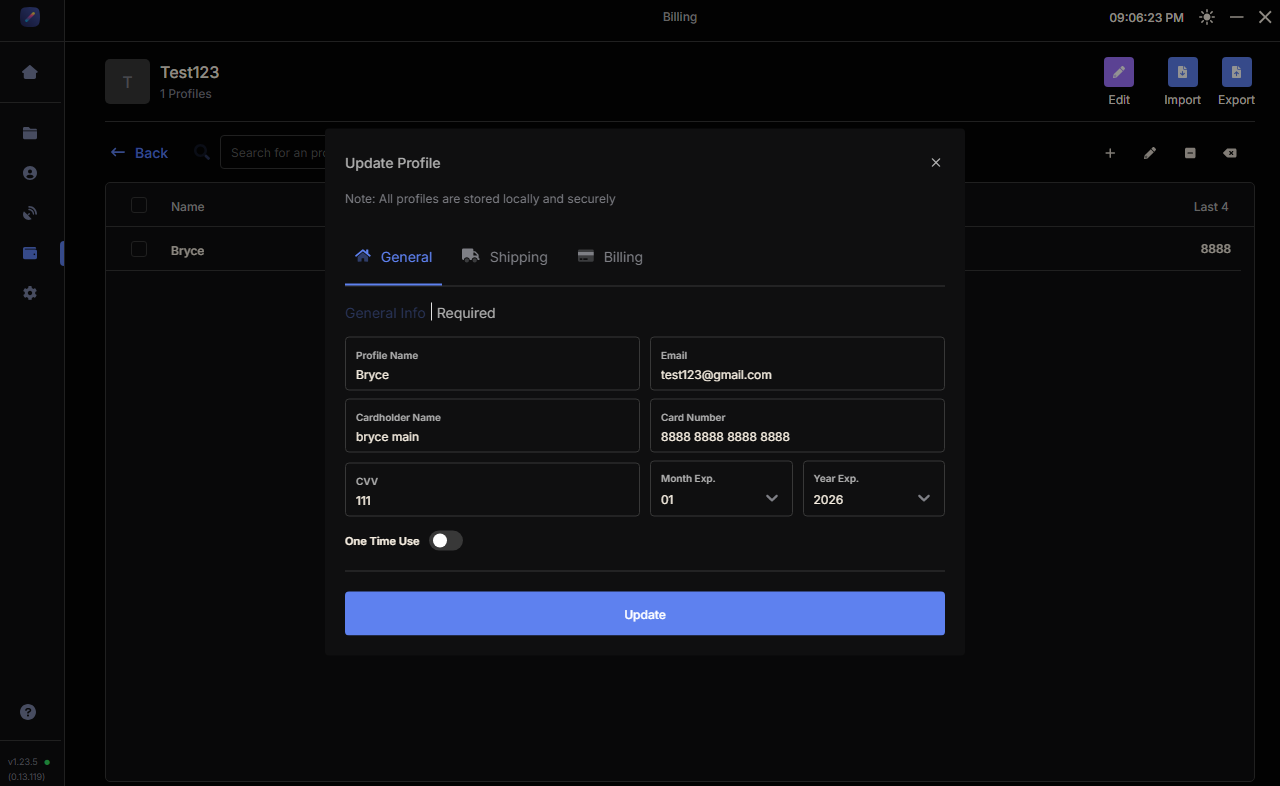Select the Wallet billing icon in sidebar
The height and width of the screenshot is (786, 1280).
coord(30,252)
